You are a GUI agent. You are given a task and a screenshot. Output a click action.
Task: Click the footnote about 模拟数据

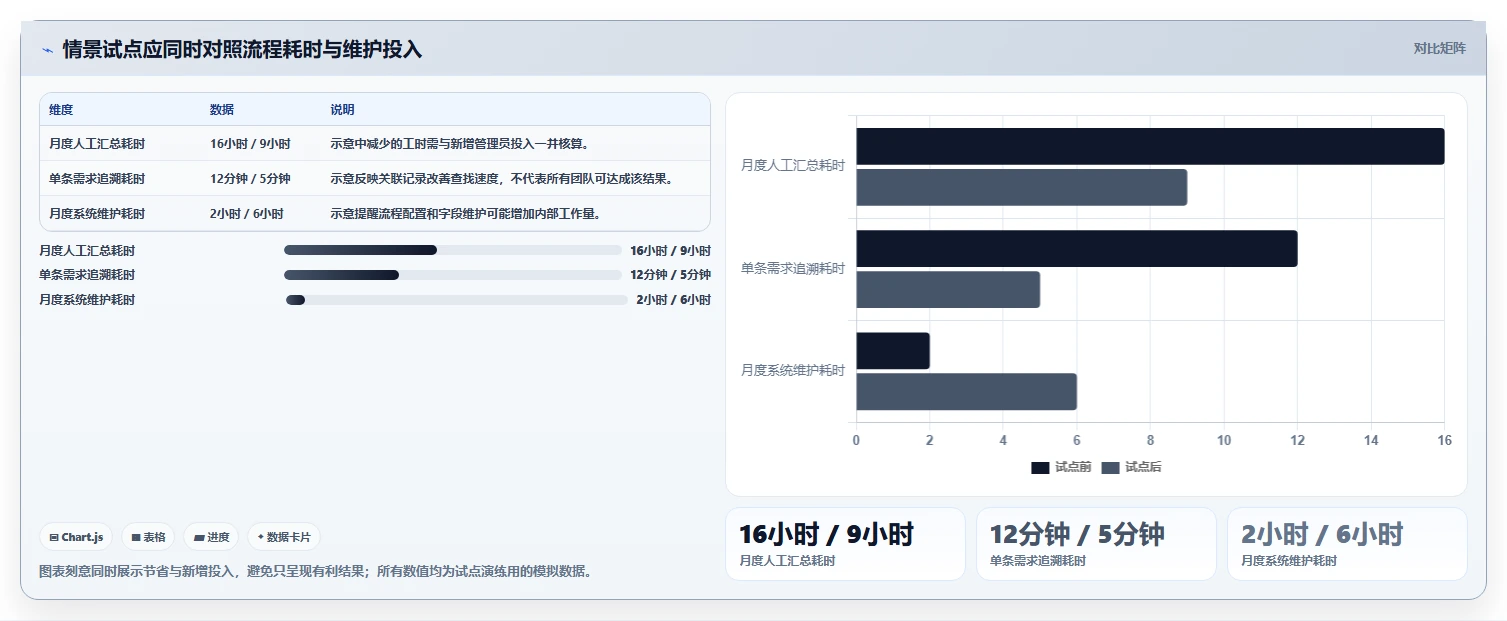click(317, 572)
